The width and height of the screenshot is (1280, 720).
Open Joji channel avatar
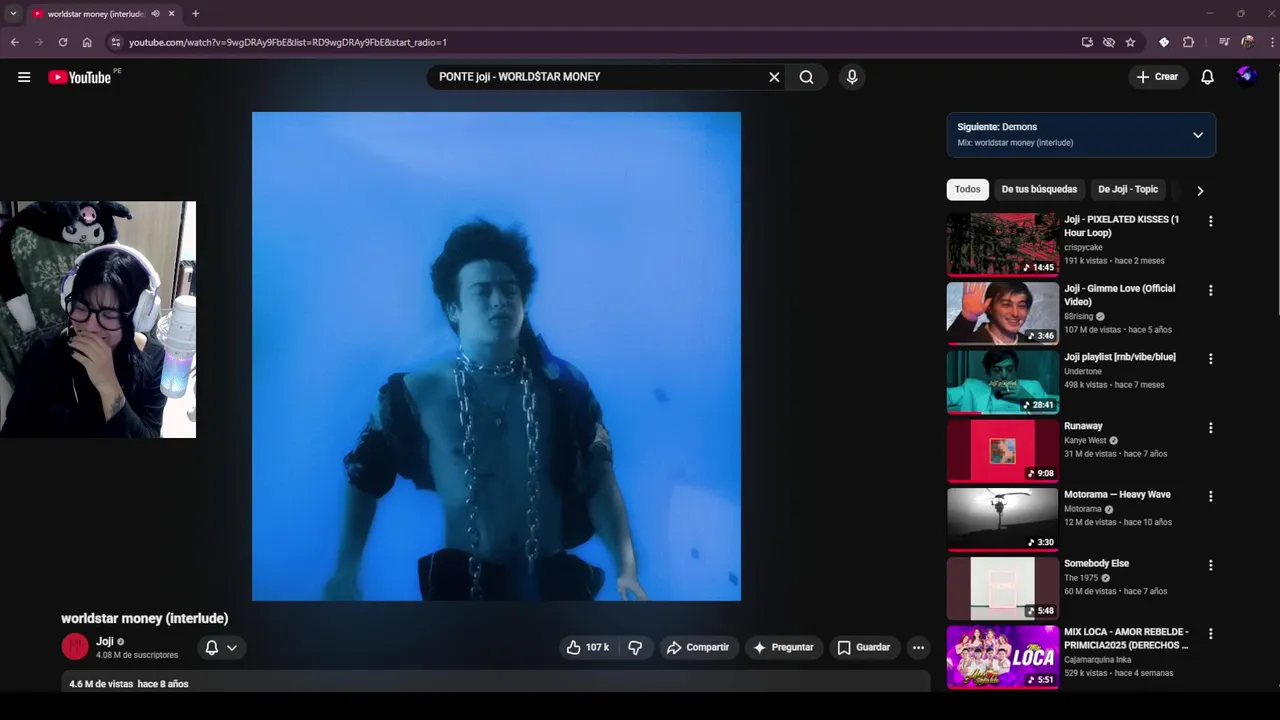point(75,646)
